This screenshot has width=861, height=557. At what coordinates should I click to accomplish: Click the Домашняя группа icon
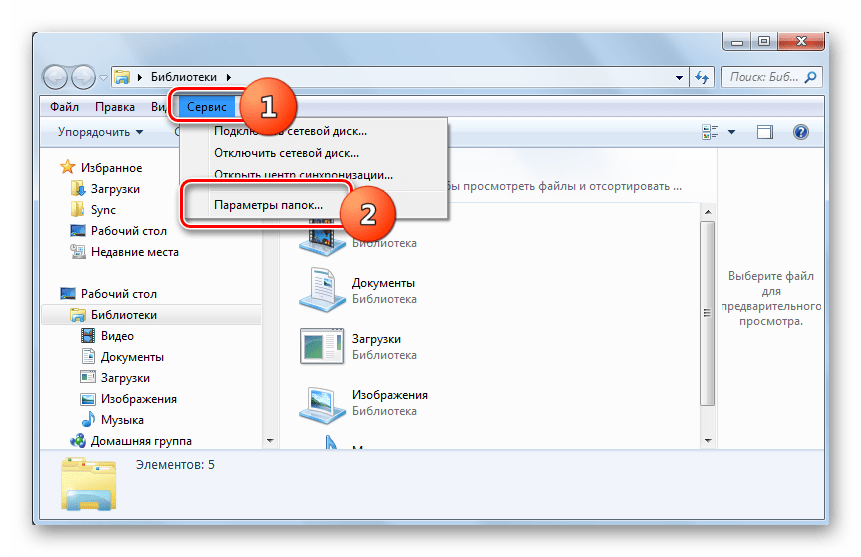(x=78, y=440)
